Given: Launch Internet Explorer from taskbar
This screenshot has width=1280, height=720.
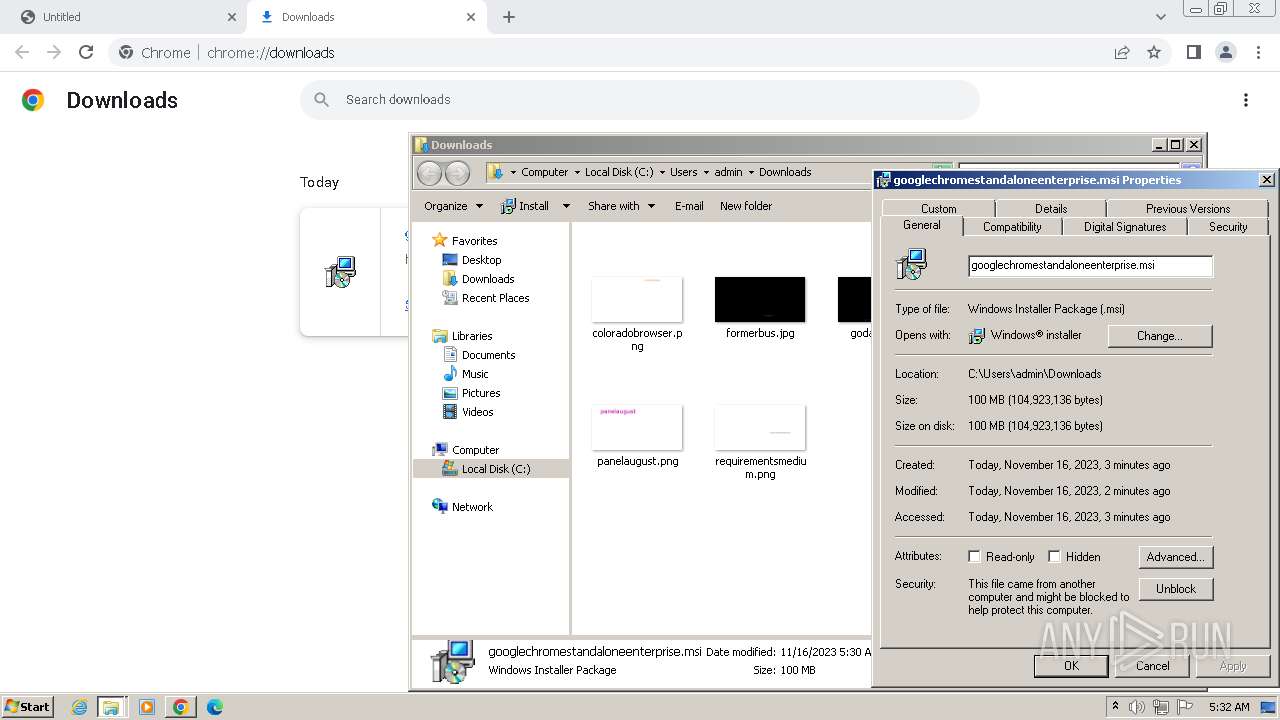Looking at the screenshot, I should [79, 707].
